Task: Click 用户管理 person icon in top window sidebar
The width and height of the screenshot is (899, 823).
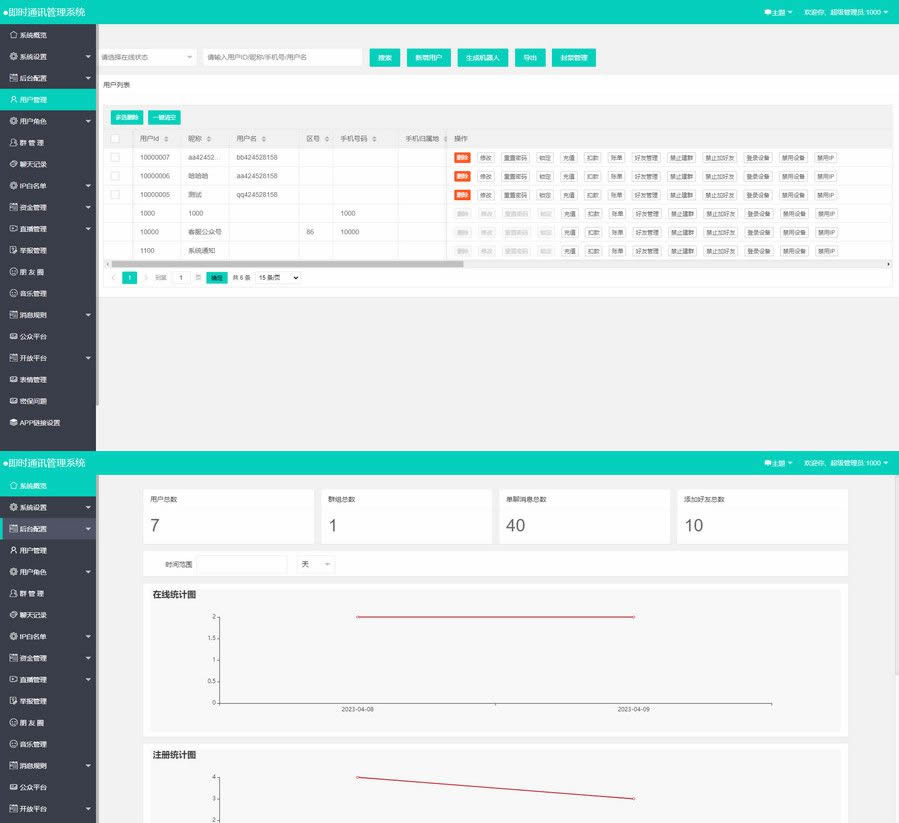Action: [14, 99]
